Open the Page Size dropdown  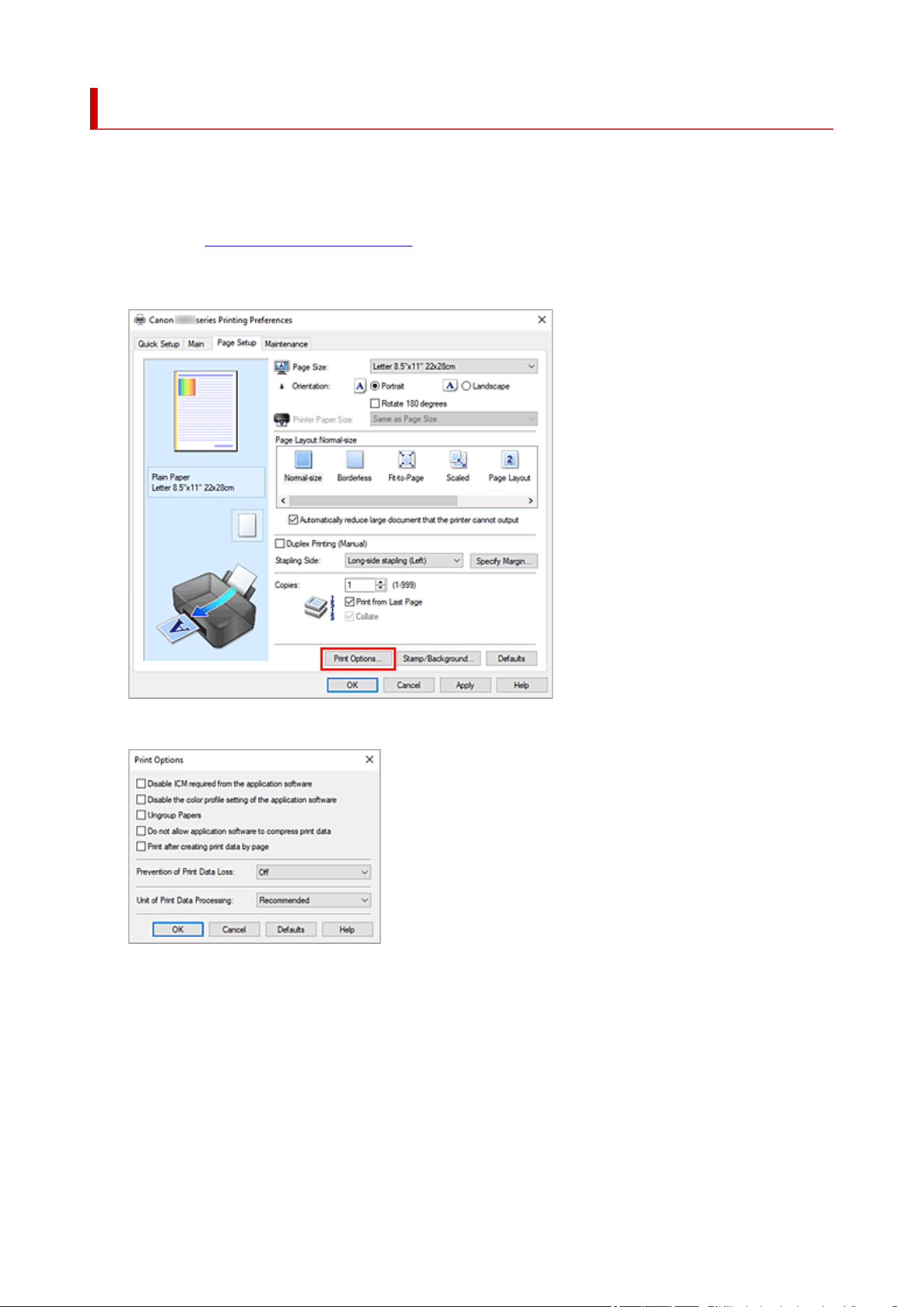[454, 367]
